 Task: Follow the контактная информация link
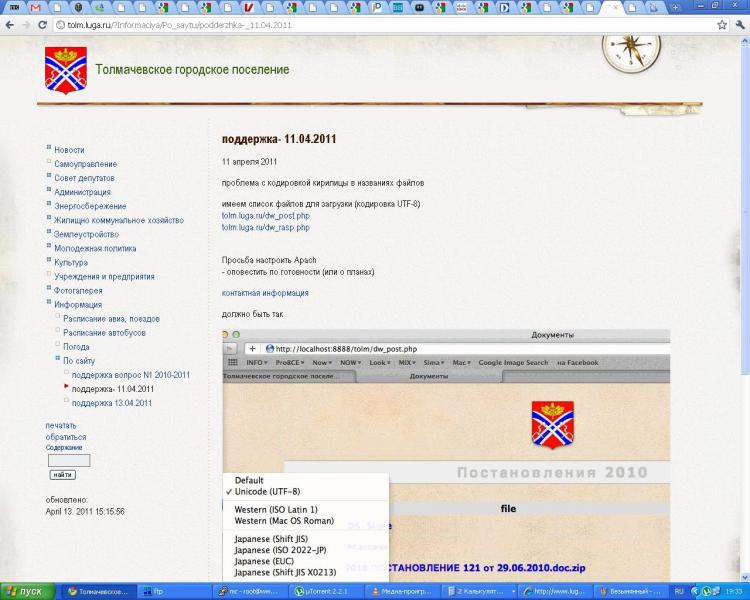point(265,293)
